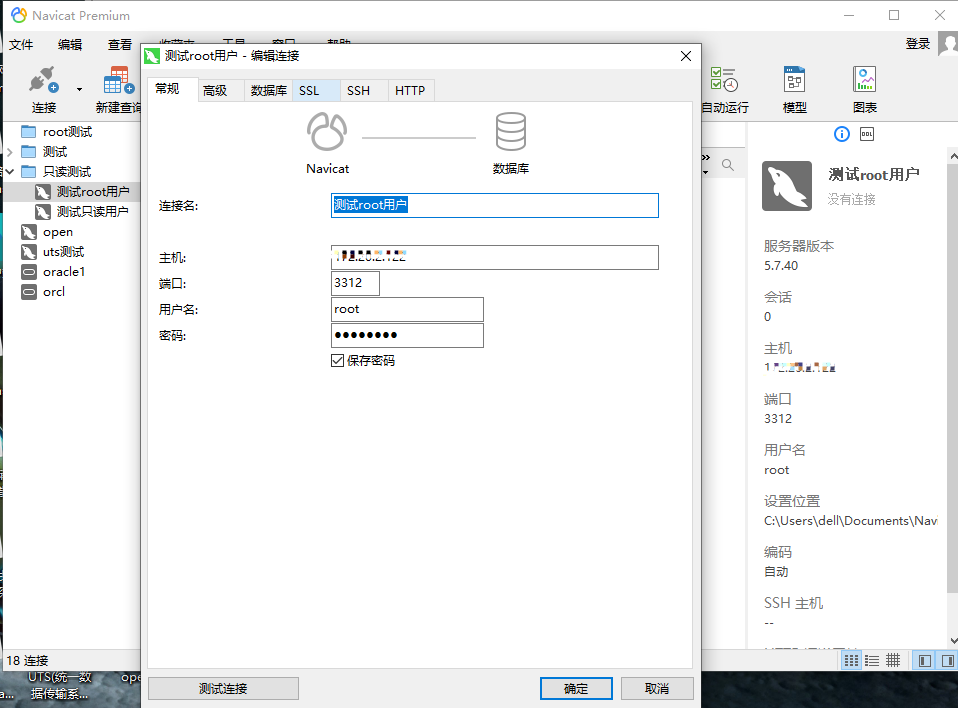Switch to detail table view icon
This screenshot has height=708, width=958.
click(893, 660)
